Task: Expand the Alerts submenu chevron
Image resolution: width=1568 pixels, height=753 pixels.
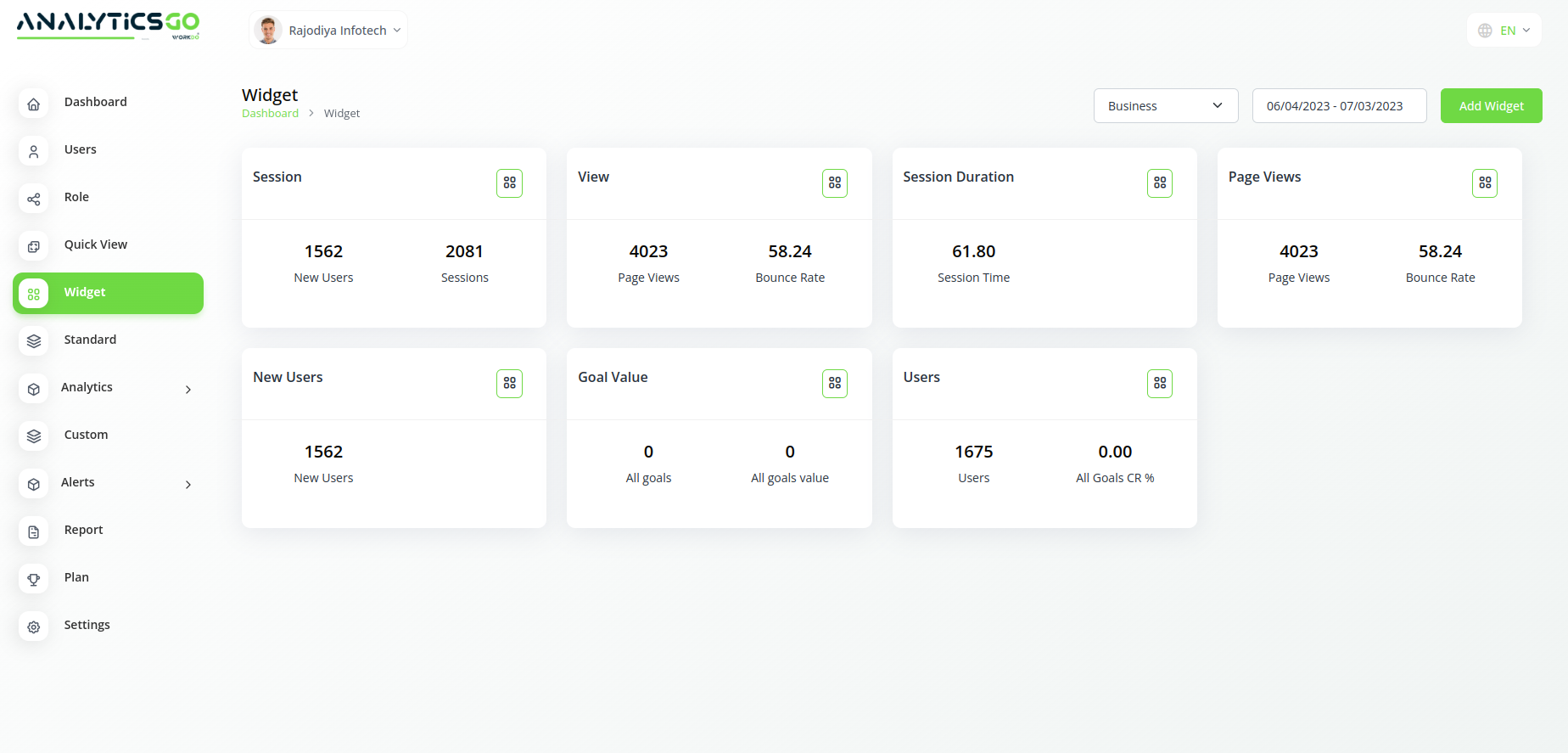Action: 188,485
